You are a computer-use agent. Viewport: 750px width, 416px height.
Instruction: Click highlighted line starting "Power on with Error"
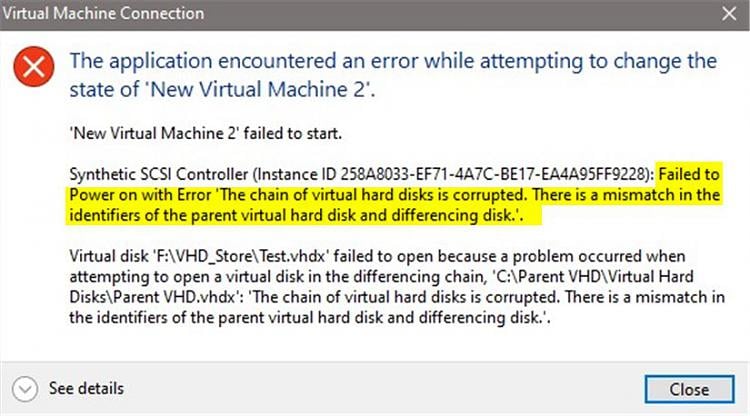[395, 195]
